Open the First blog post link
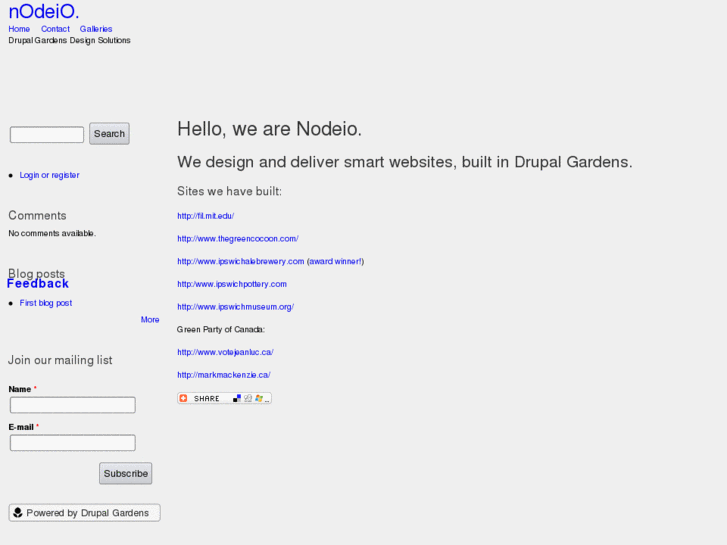 (46, 303)
